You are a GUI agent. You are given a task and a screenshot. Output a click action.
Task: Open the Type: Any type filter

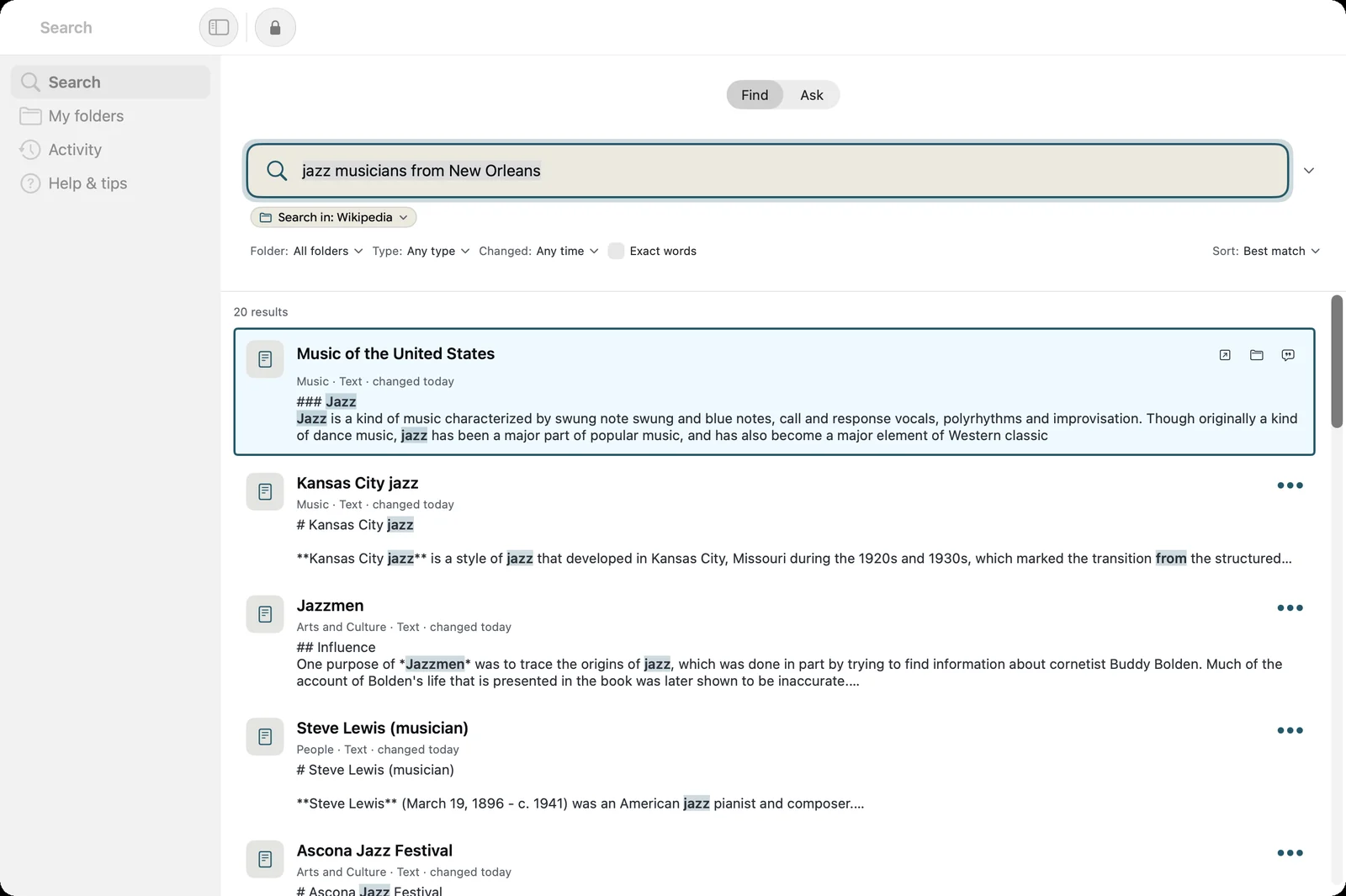click(421, 251)
